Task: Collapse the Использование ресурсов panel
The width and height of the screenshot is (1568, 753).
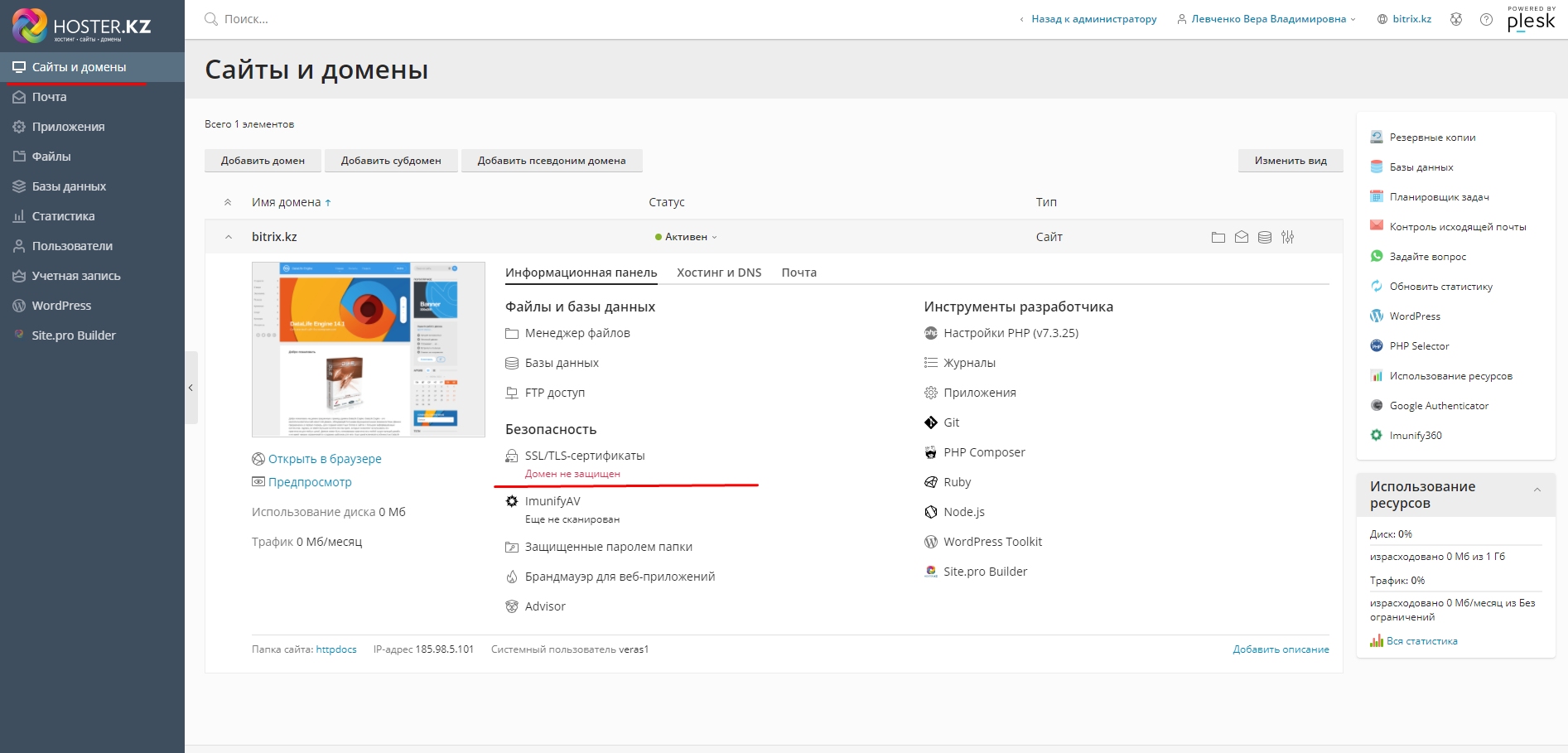Action: (1537, 490)
